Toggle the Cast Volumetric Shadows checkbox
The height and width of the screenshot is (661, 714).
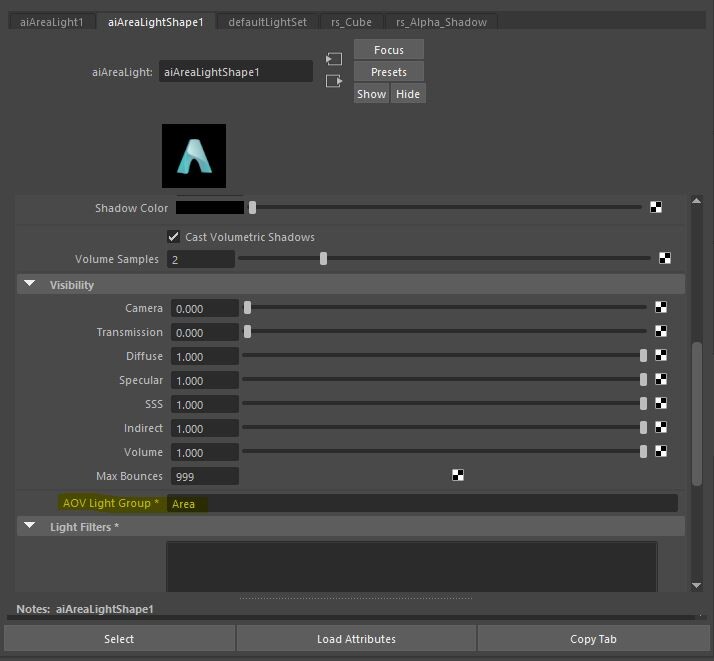pos(173,237)
